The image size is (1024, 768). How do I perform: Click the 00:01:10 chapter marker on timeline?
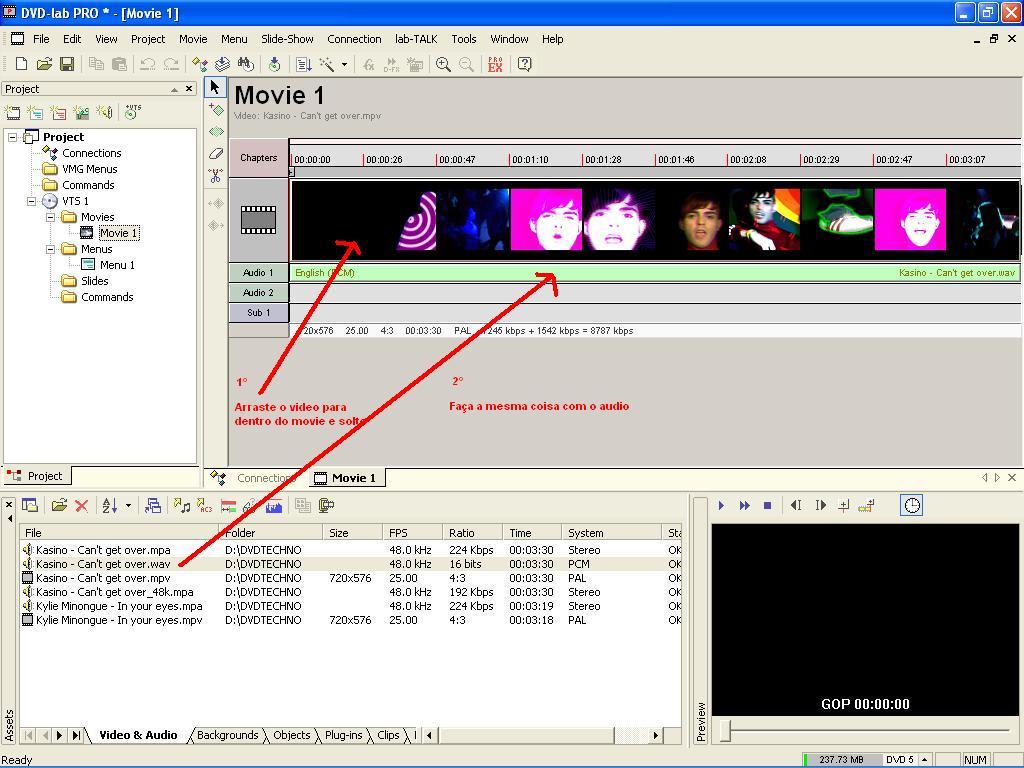click(530, 159)
